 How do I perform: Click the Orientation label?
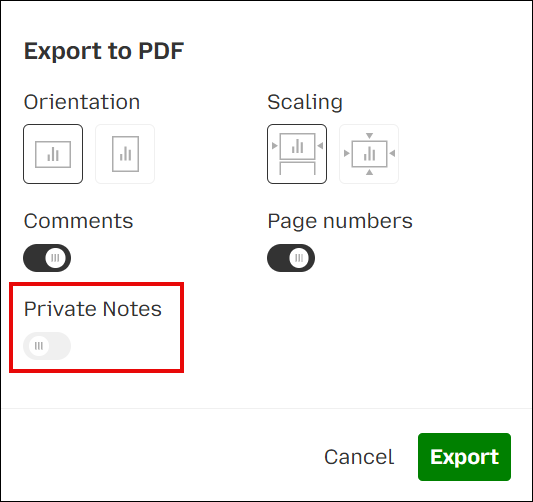[82, 102]
